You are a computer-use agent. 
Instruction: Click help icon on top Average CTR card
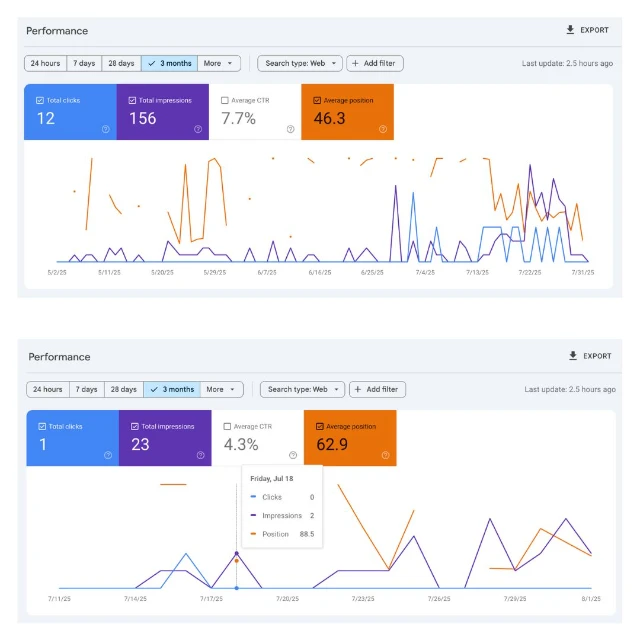(290, 129)
